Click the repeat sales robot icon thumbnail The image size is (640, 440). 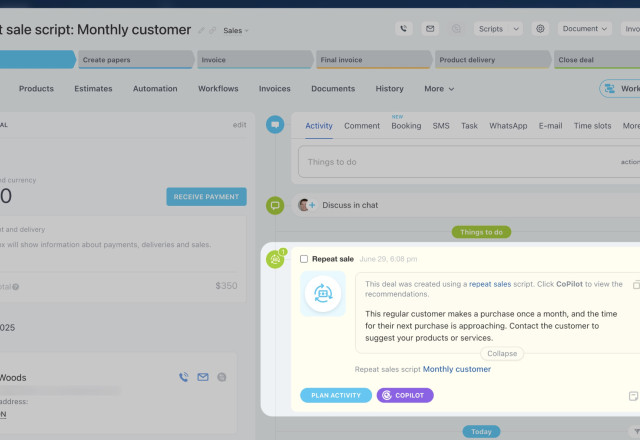[323, 293]
